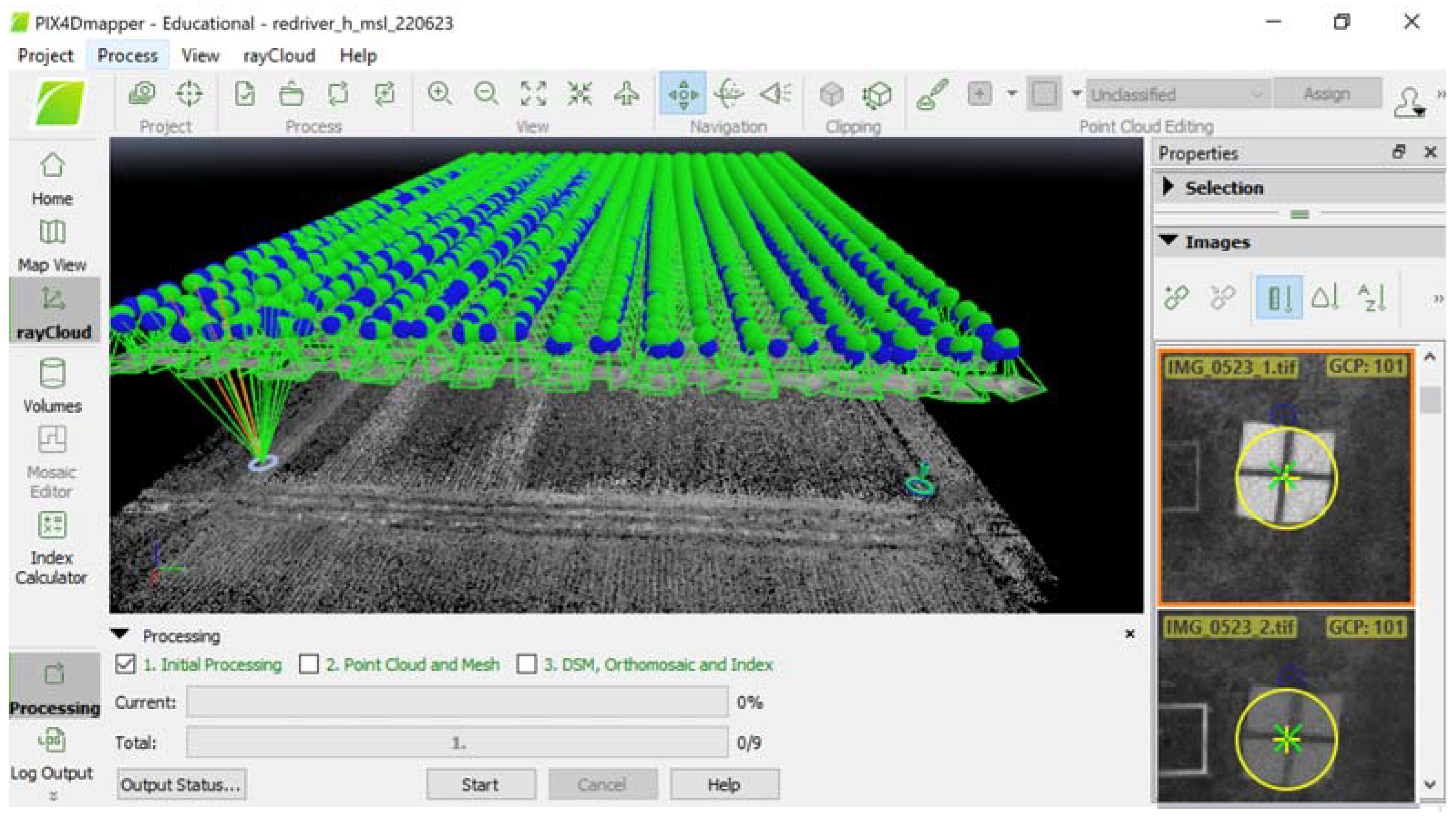Image resolution: width=1456 pixels, height=820 pixels.
Task: Click the Output Status button
Action: point(181,784)
